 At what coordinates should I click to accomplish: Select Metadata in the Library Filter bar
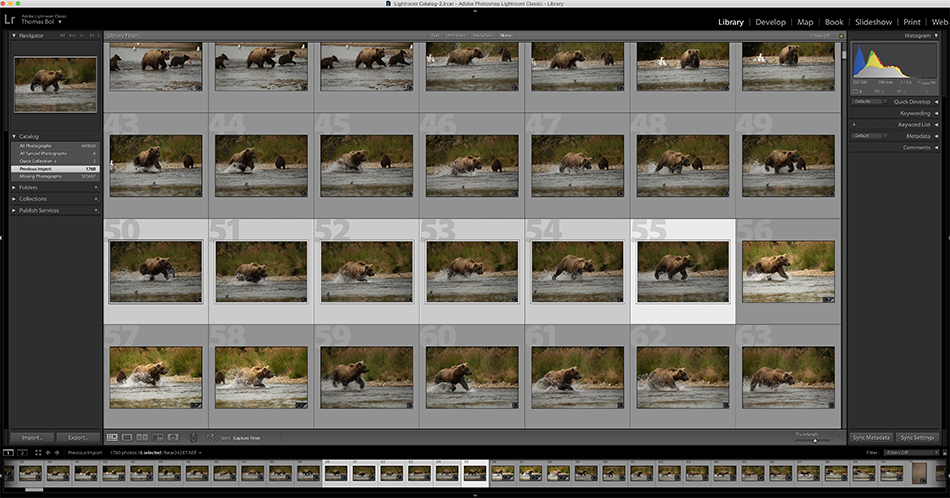[482, 36]
